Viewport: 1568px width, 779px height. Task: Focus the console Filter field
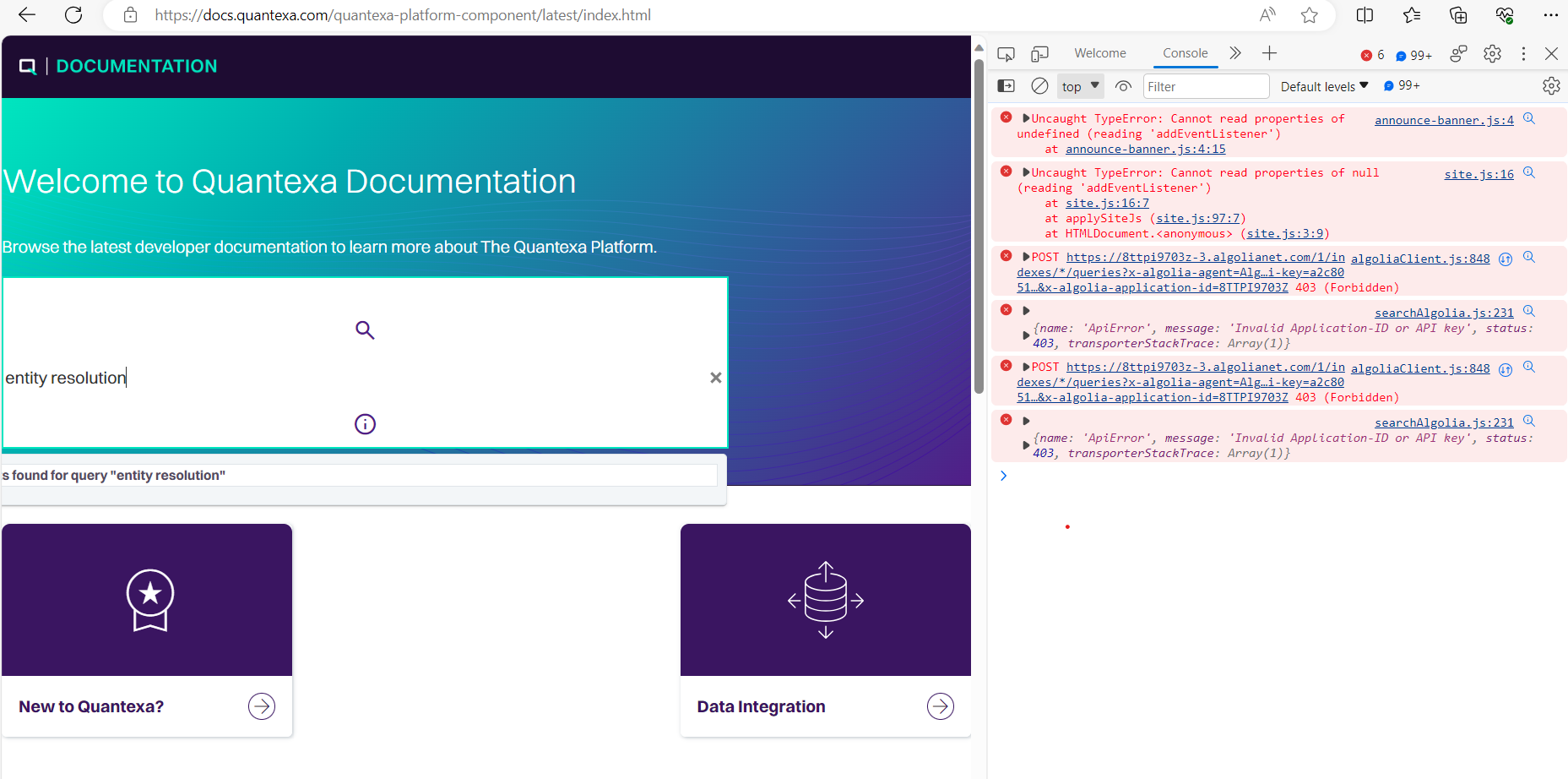coord(1207,86)
